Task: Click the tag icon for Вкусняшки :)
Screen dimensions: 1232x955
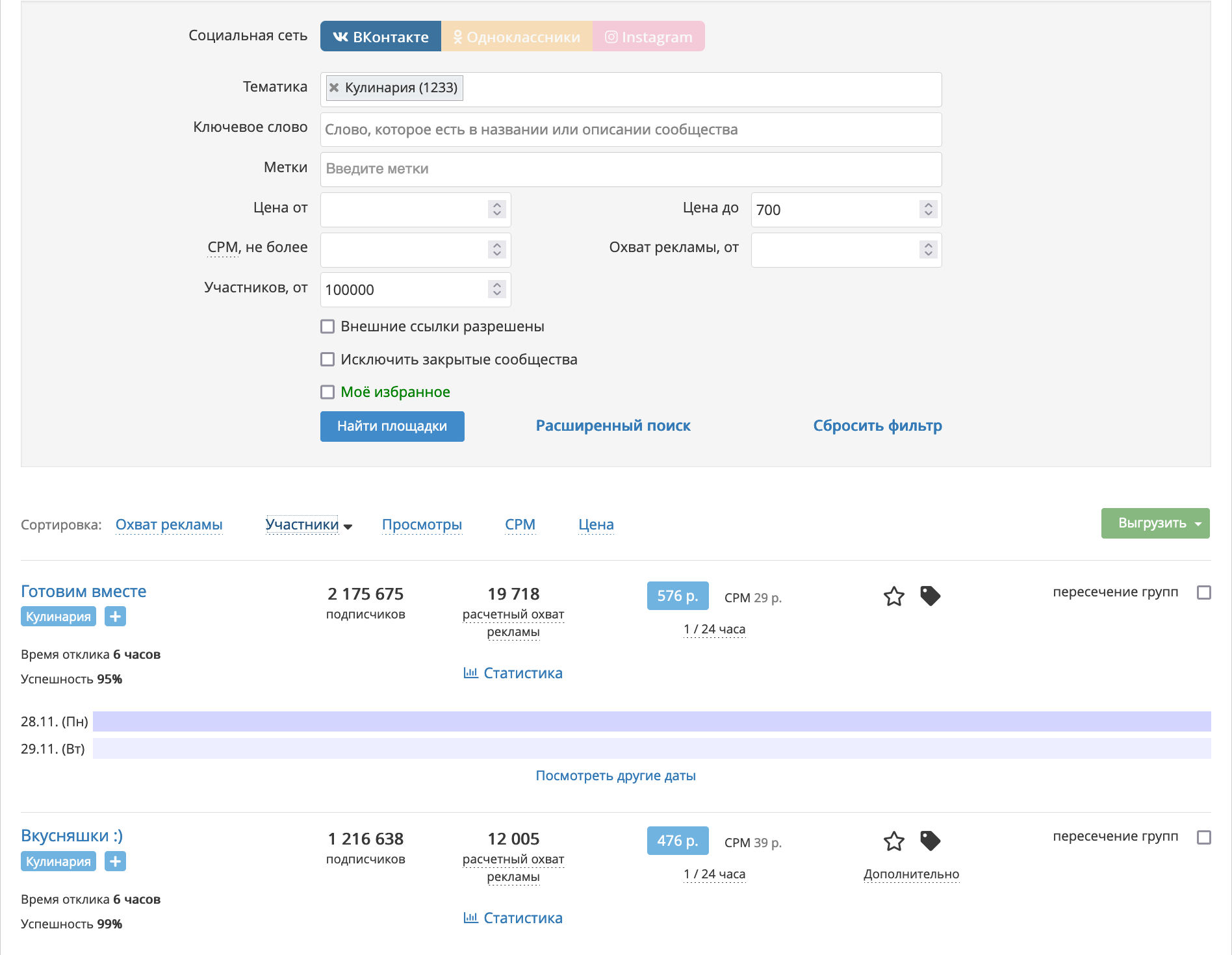Action: (930, 841)
